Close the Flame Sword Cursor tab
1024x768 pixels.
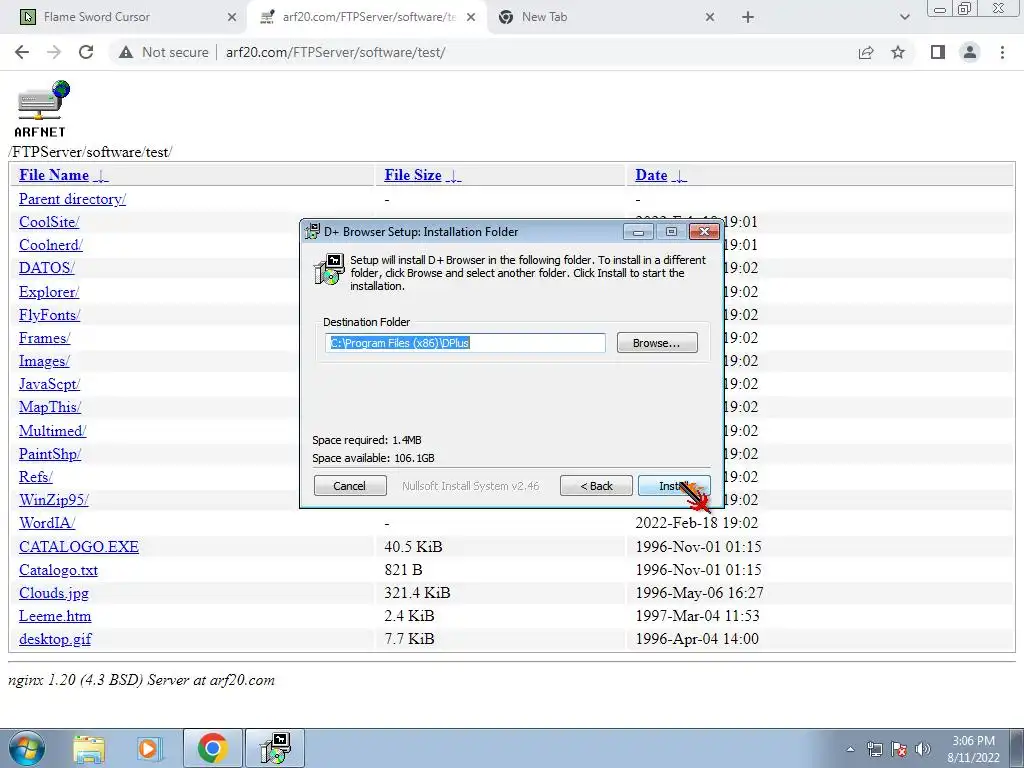232,17
